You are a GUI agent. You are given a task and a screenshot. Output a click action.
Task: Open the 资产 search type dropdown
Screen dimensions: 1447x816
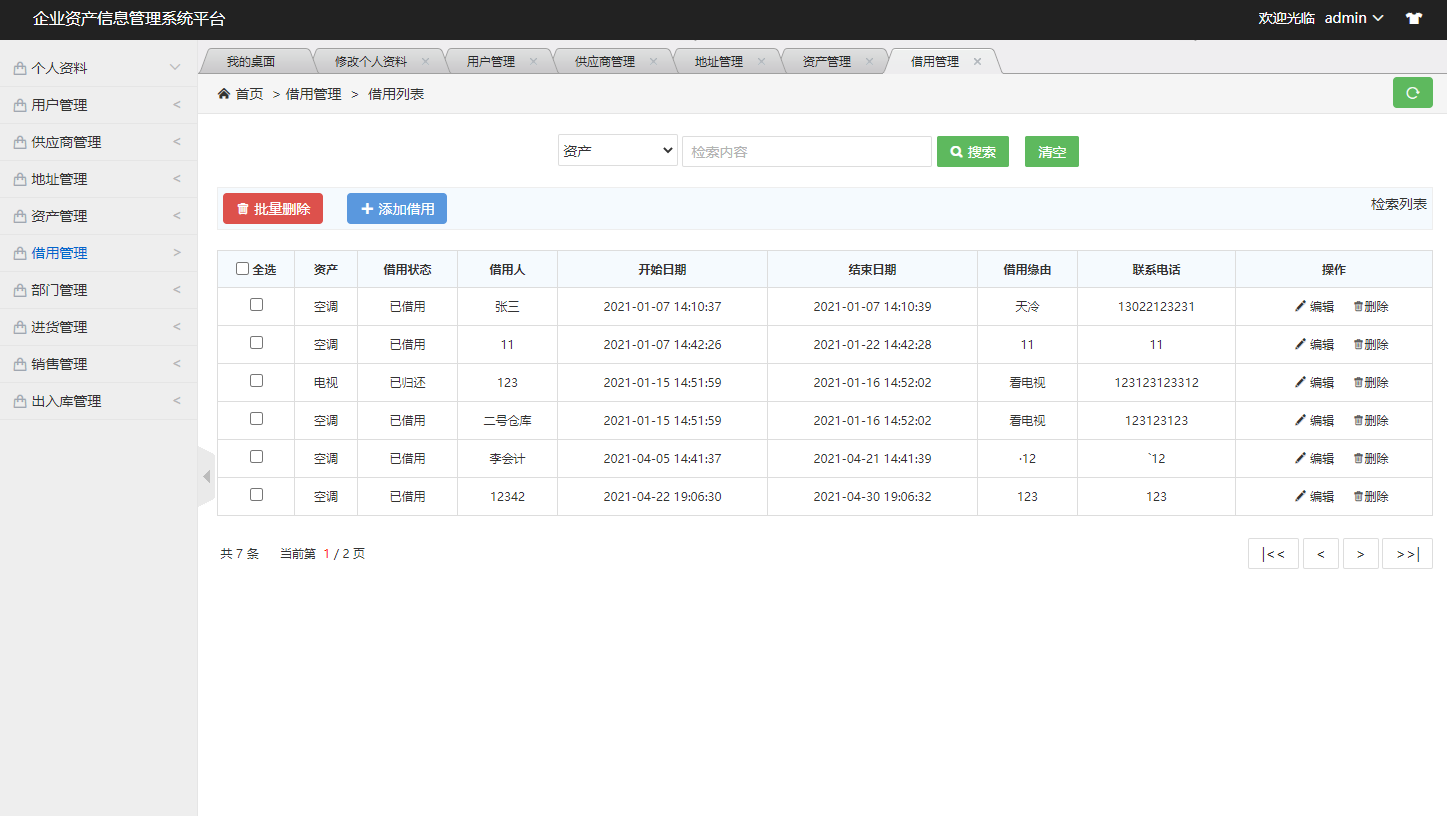click(x=617, y=151)
